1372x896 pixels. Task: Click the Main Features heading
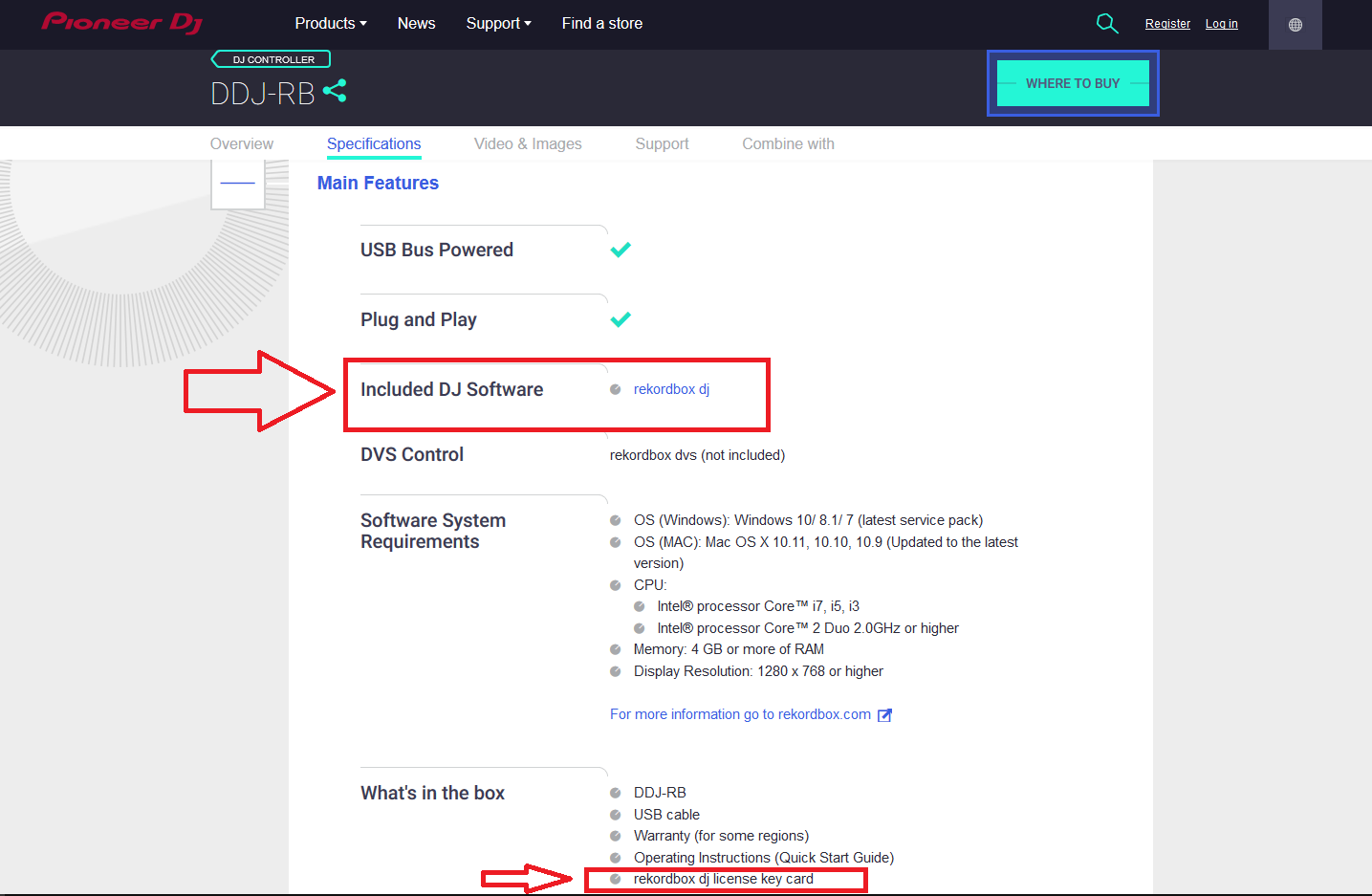pos(378,183)
